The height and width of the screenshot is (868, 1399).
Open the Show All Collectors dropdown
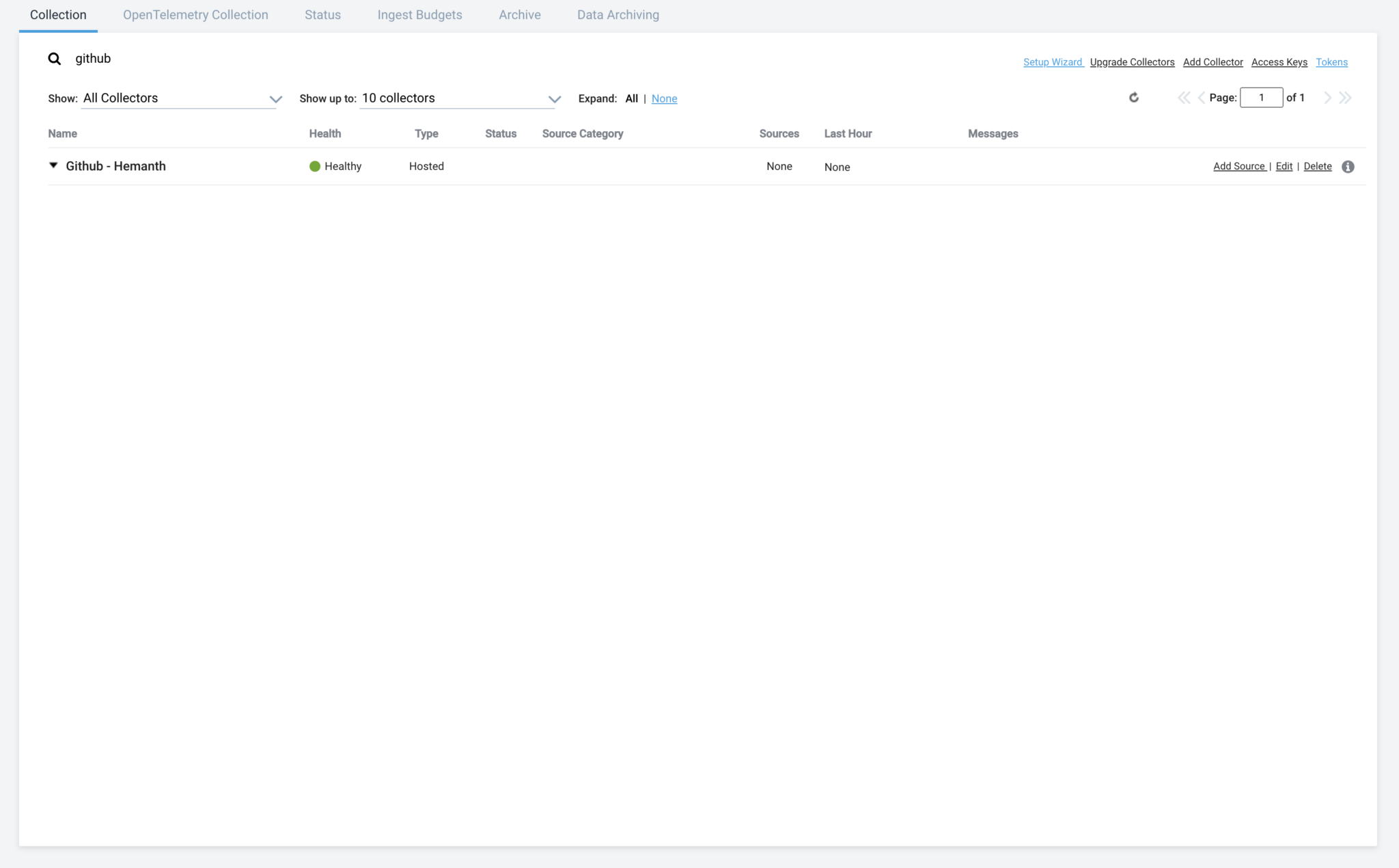pyautogui.click(x=179, y=98)
